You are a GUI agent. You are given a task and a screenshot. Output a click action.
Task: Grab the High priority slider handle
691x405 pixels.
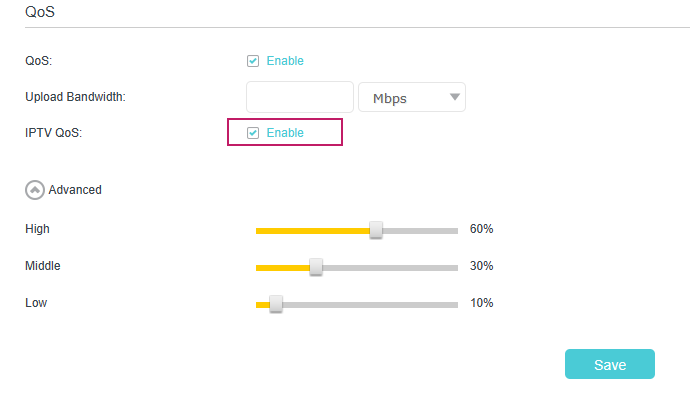[x=376, y=230]
